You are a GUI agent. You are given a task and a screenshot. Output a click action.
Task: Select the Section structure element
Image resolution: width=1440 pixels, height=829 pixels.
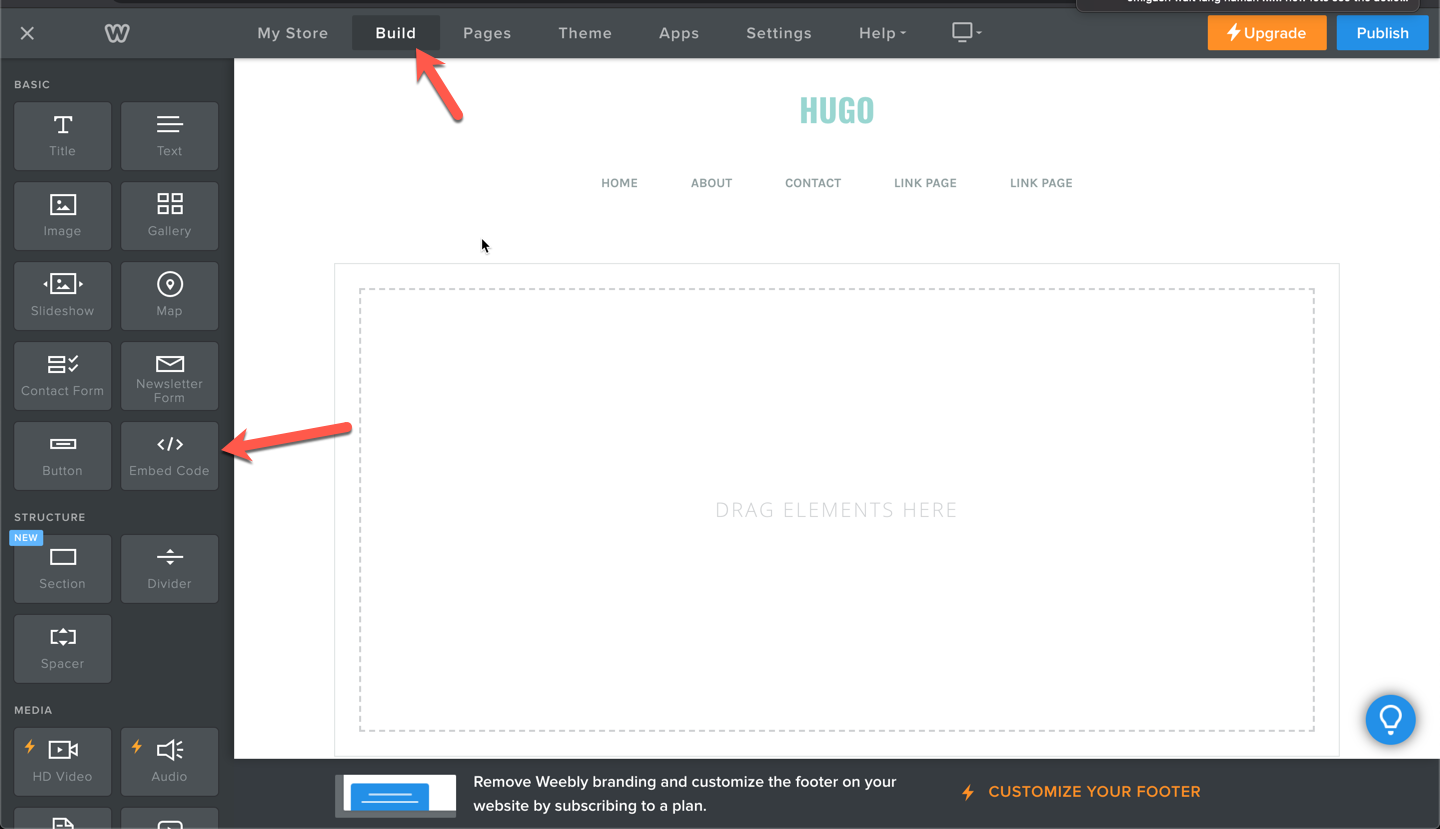click(x=62, y=569)
